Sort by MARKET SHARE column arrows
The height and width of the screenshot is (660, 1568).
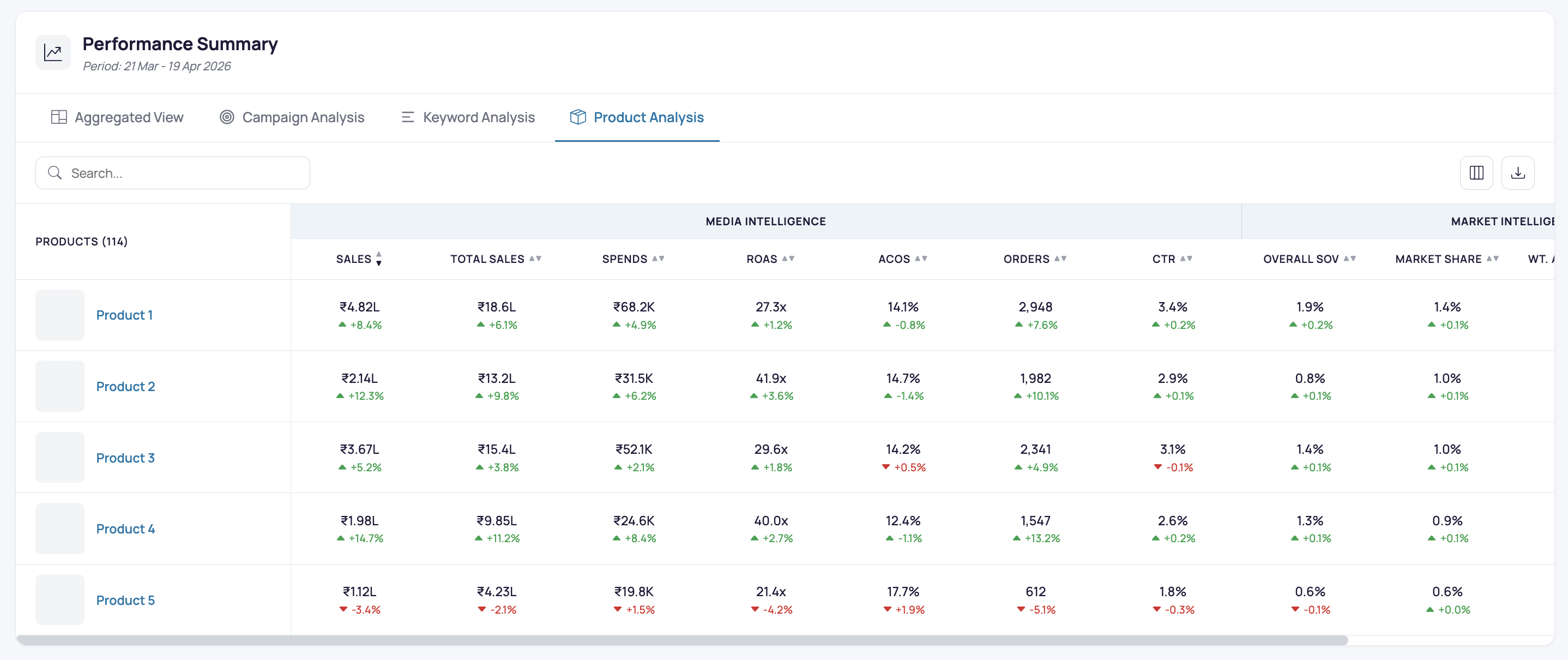pos(1493,258)
